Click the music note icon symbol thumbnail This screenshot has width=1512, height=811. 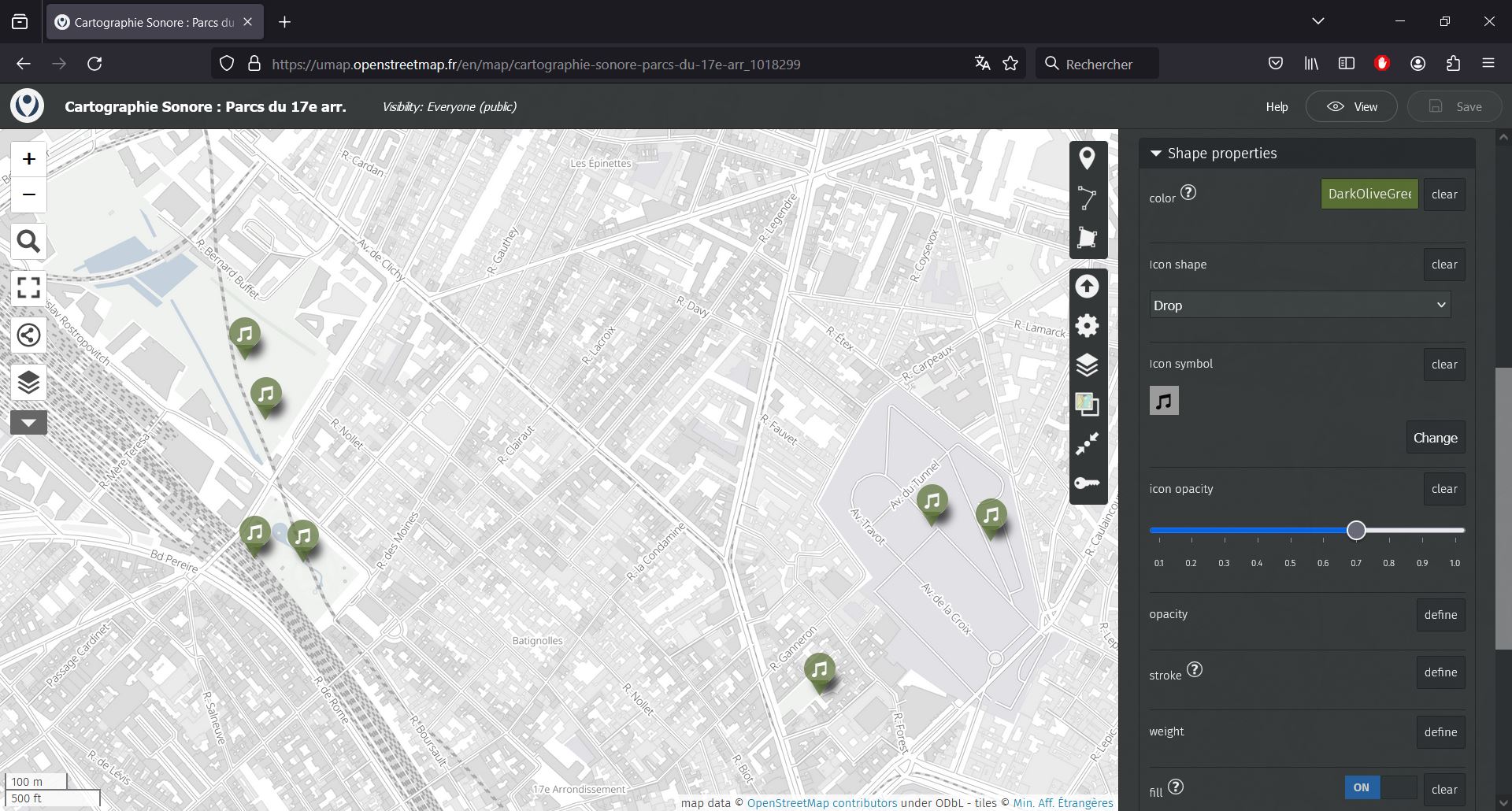(1164, 401)
